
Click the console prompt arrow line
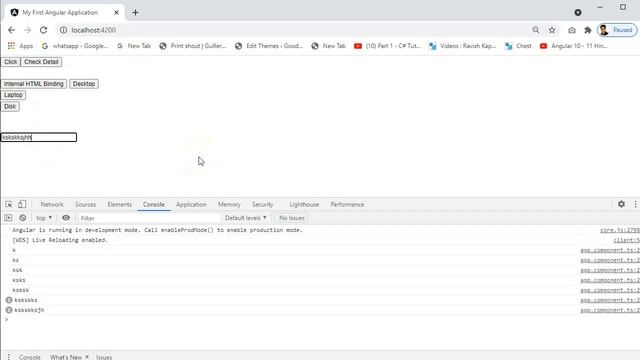[x=320, y=320]
